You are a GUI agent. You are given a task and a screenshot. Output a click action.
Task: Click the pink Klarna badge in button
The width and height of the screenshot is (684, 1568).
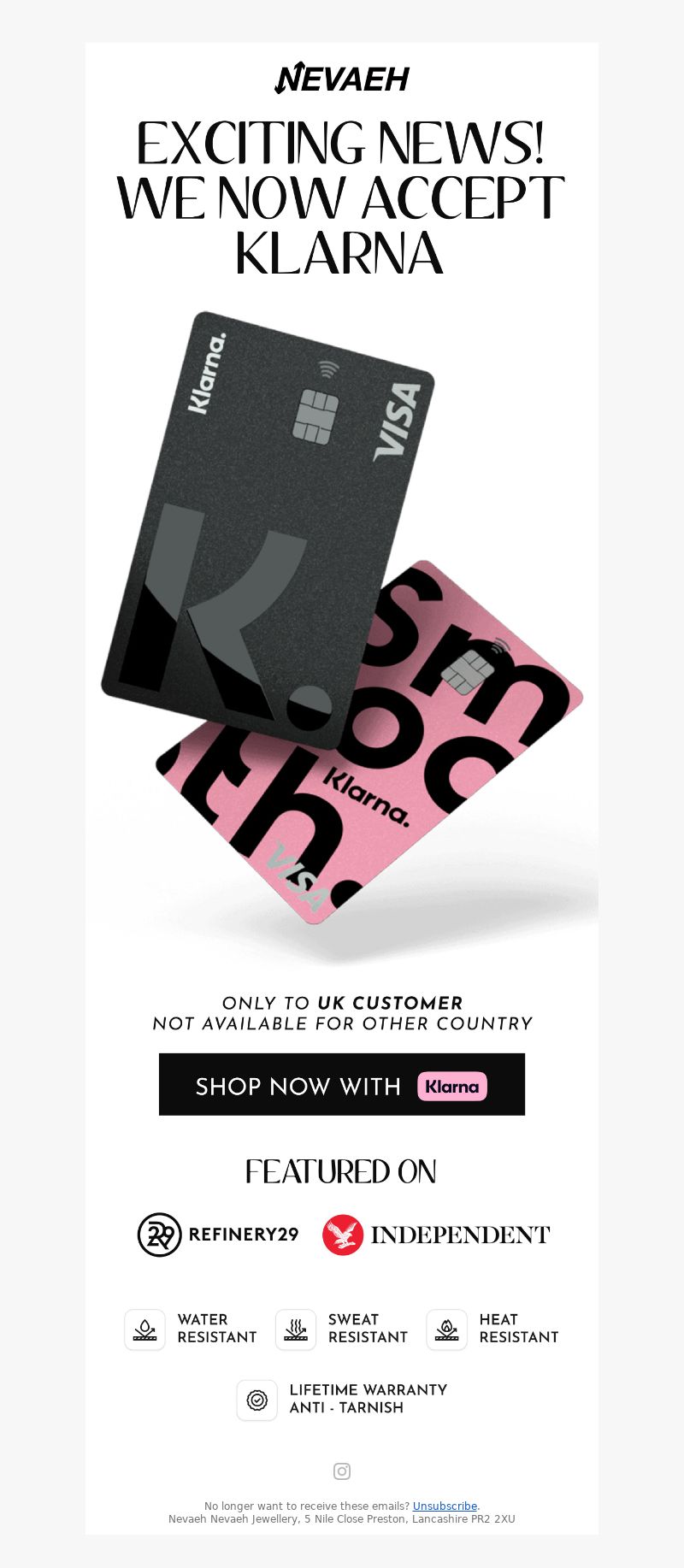click(452, 1086)
